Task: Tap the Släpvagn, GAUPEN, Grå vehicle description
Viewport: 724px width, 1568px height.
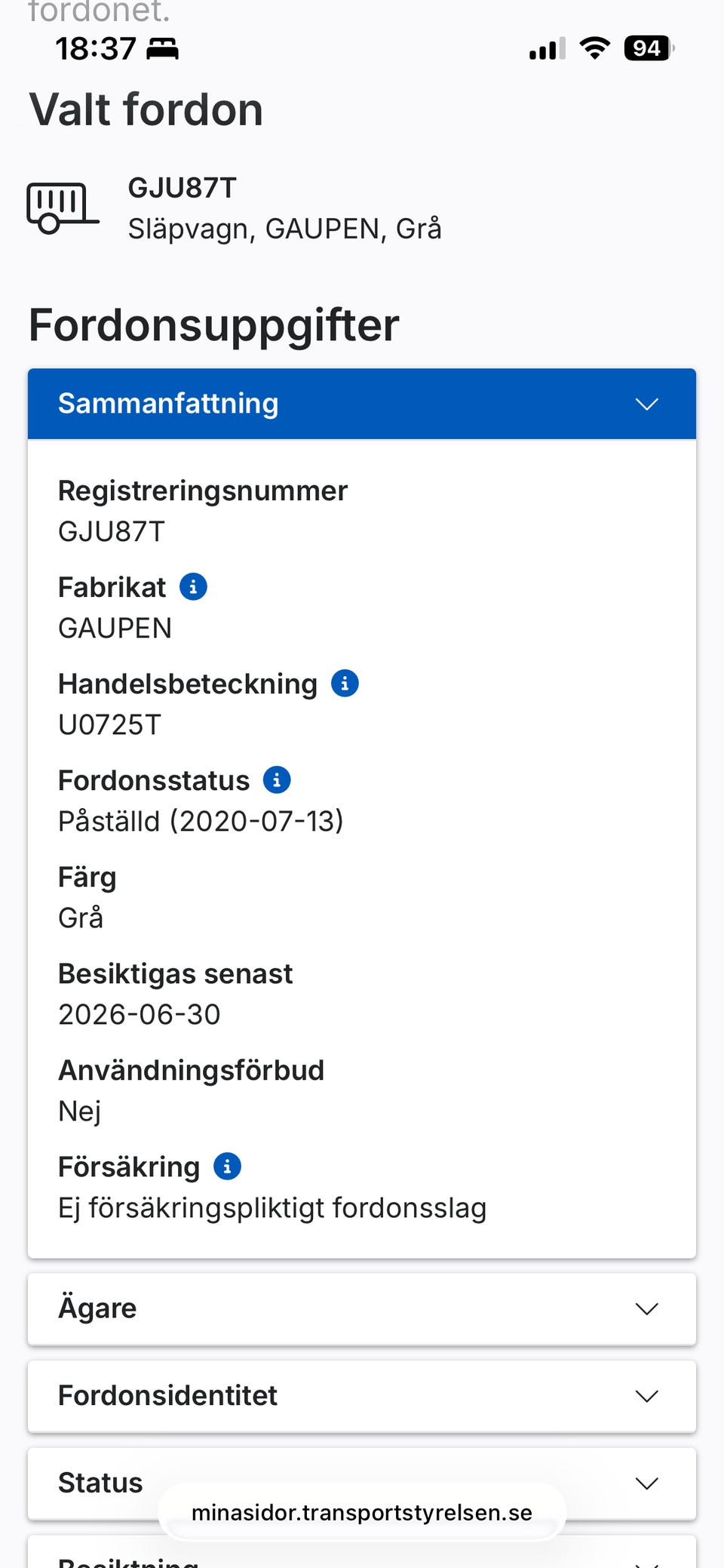Action: click(x=284, y=229)
